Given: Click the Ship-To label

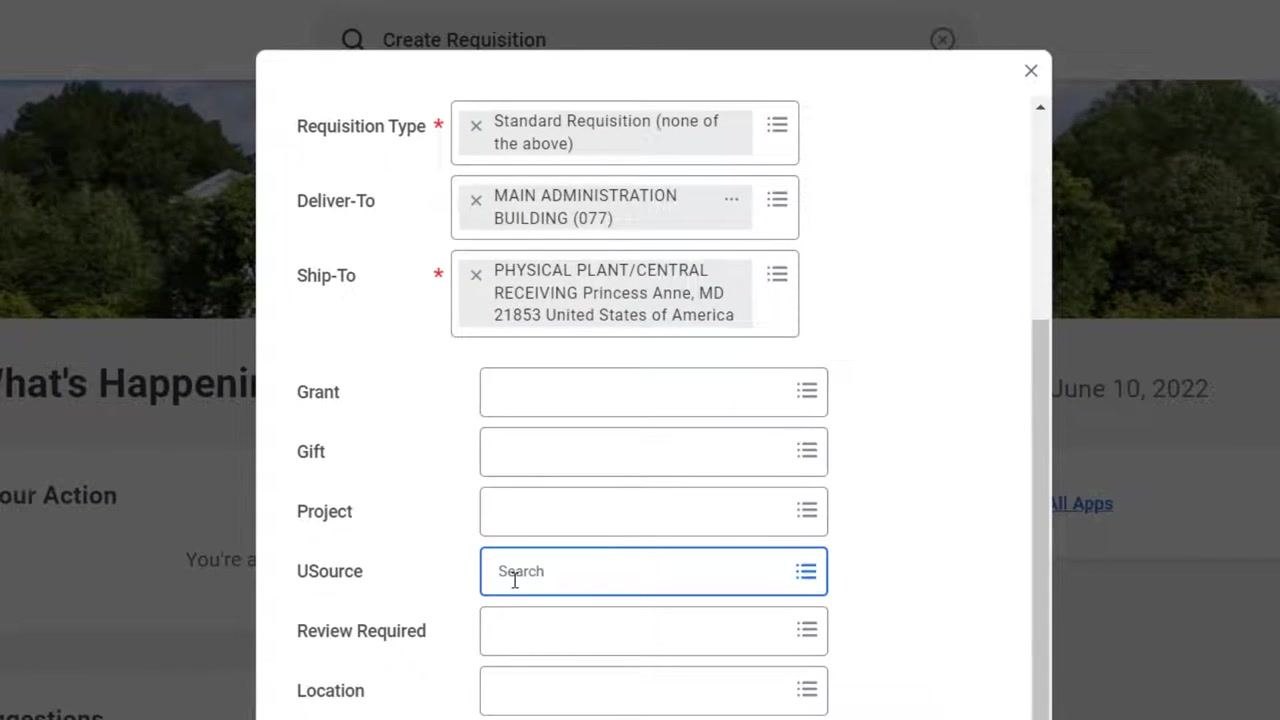Looking at the screenshot, I should [x=326, y=275].
